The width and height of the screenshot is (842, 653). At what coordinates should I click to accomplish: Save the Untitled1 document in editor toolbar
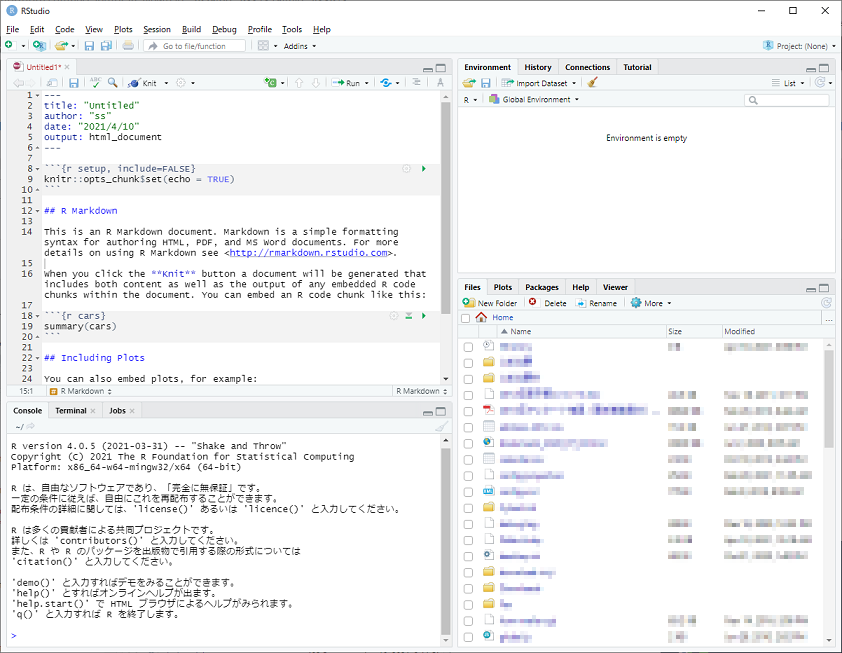point(74,83)
